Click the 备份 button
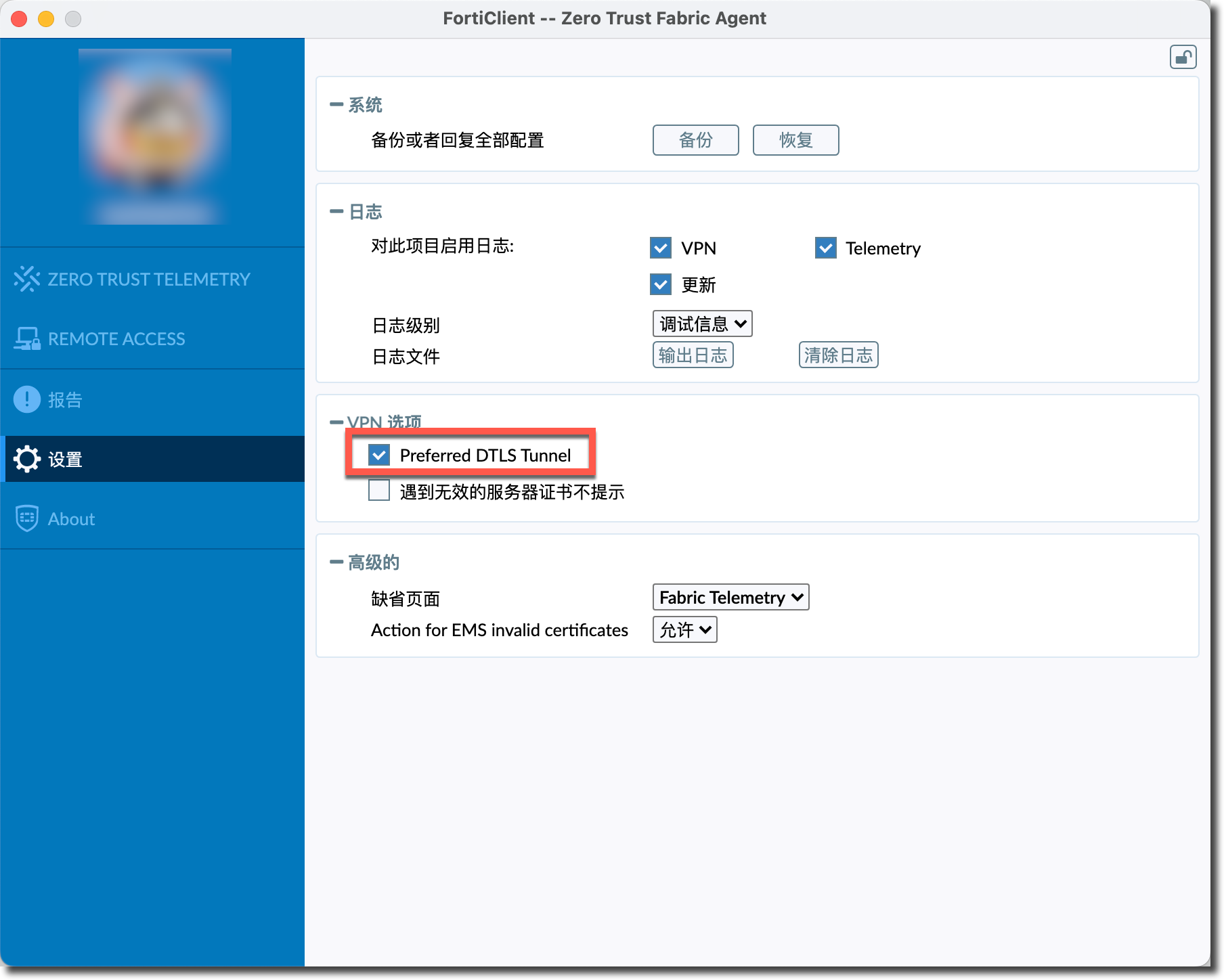Screen dimensions: 1224x980 695,140
